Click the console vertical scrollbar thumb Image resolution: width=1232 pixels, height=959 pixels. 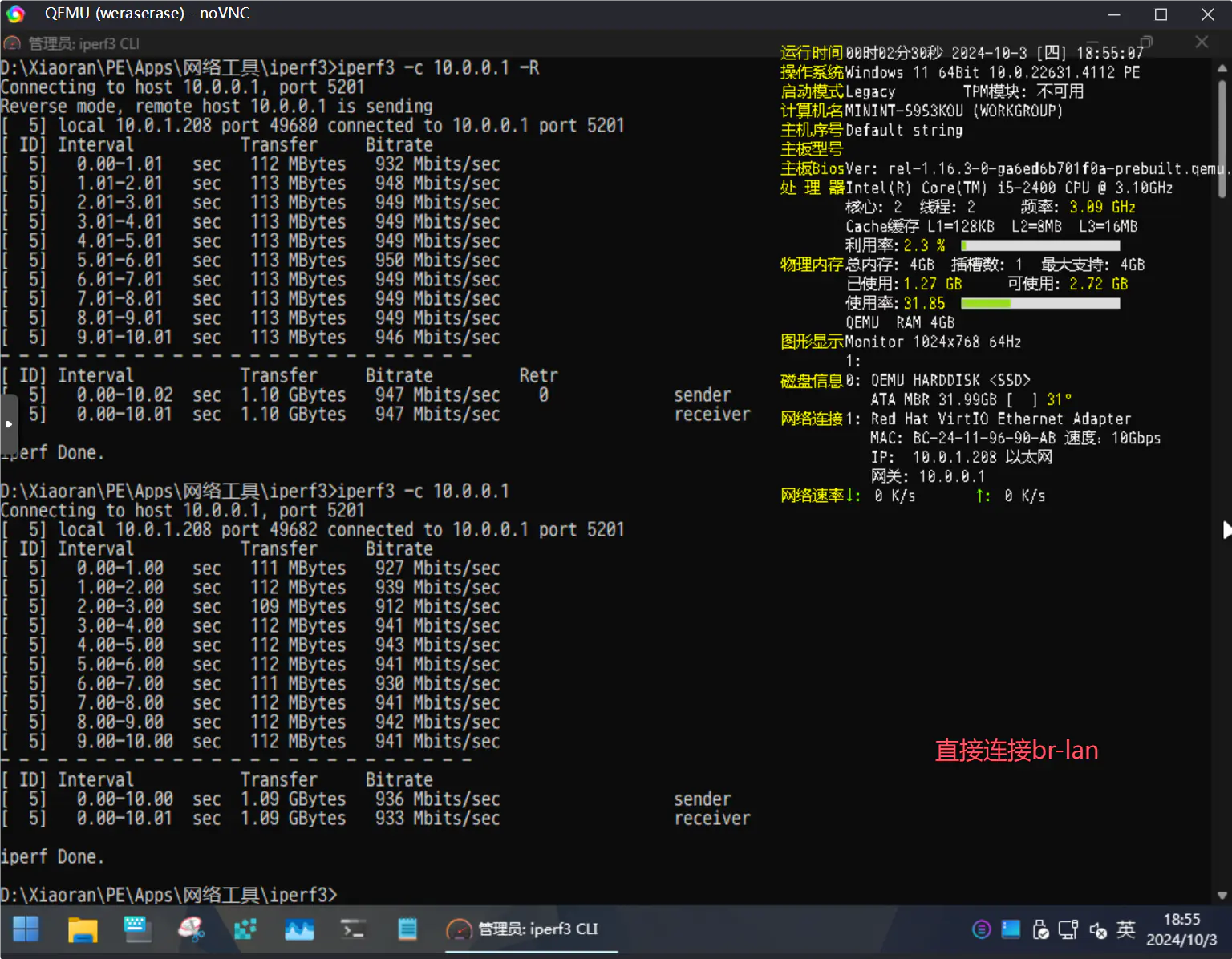tap(1222, 136)
